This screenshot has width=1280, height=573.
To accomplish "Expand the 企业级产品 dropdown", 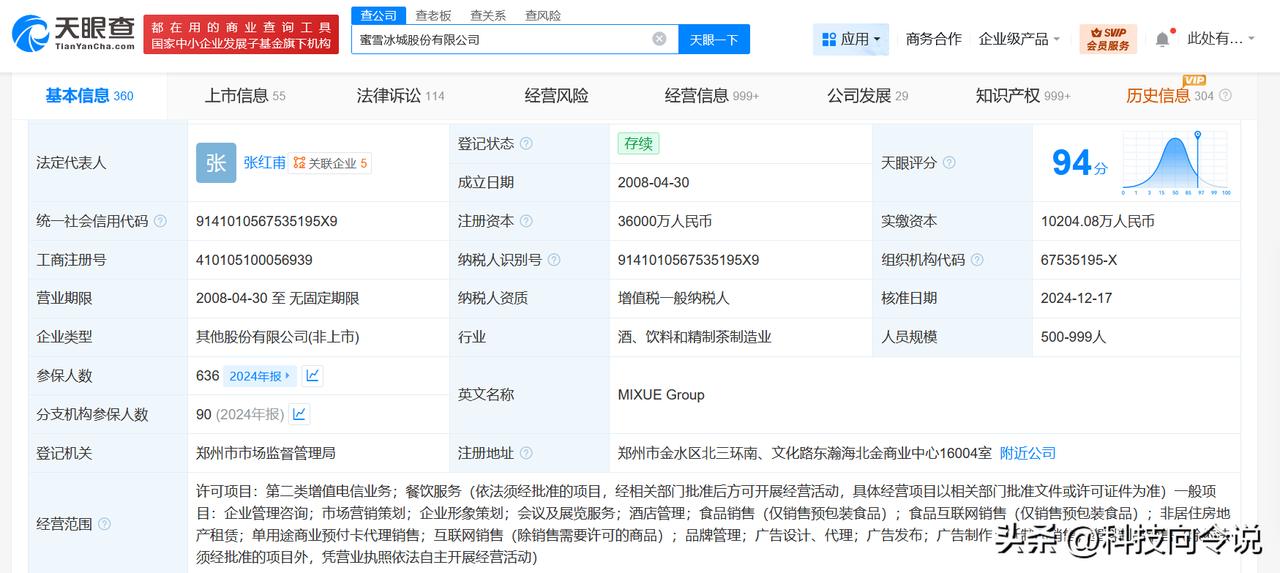I will pos(1020,39).
